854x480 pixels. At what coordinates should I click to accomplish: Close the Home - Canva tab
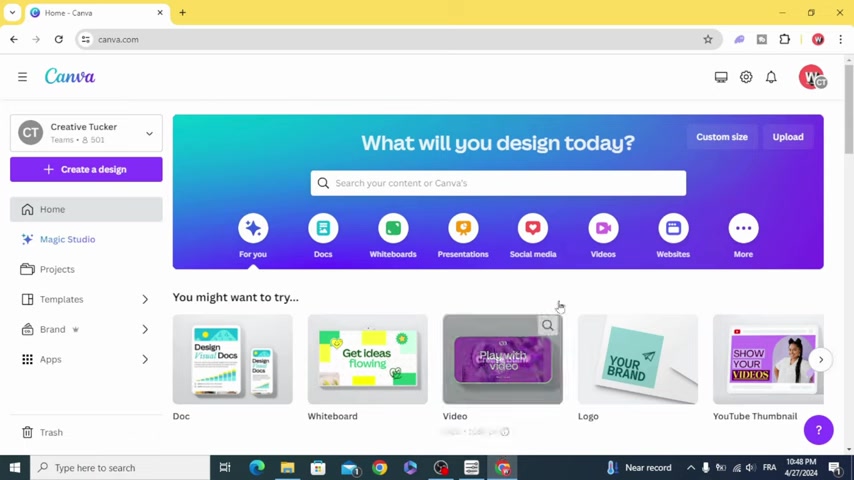coord(160,13)
